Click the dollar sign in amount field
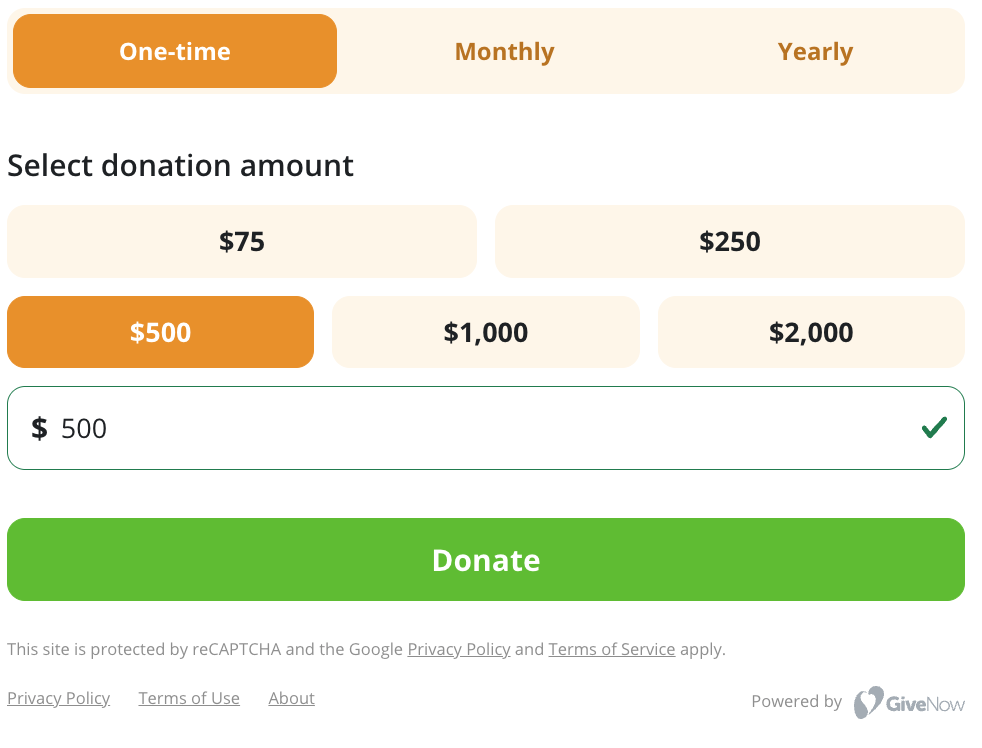 (x=39, y=429)
